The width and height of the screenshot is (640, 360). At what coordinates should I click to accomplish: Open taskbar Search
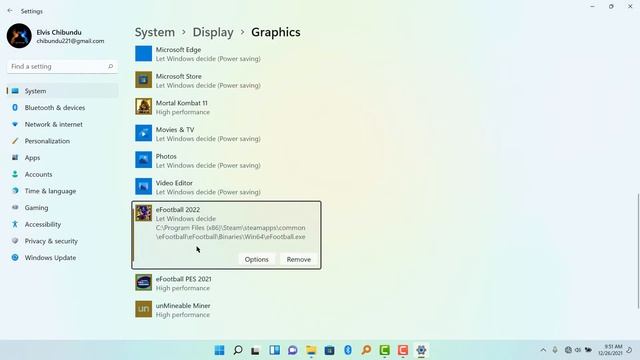click(238, 350)
